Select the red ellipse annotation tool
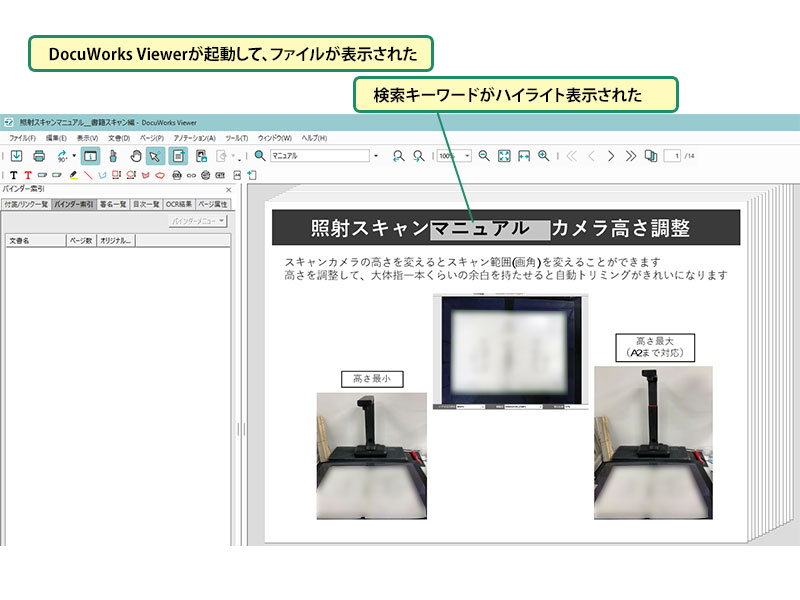 (x=131, y=175)
